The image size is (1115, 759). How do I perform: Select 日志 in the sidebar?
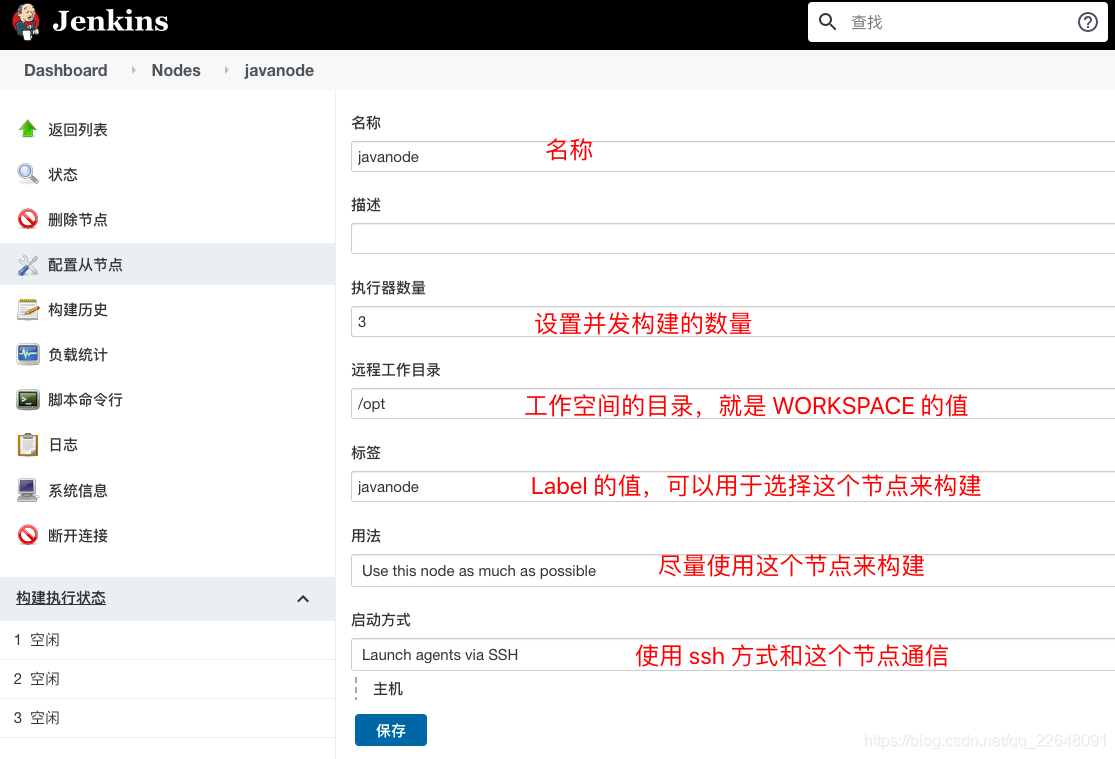pos(63,445)
